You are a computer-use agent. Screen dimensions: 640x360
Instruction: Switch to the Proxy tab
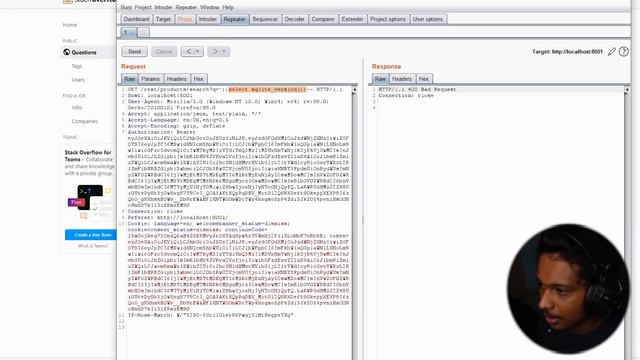[x=185, y=19]
